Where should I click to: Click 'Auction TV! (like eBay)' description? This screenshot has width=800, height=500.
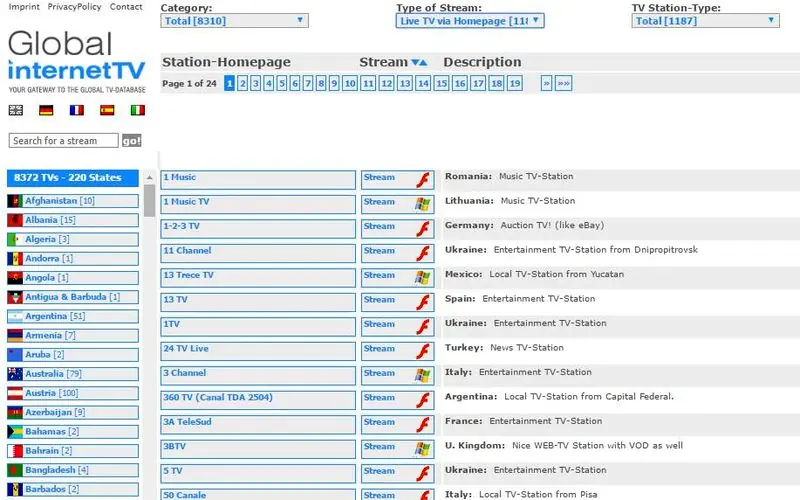[x=552, y=225]
